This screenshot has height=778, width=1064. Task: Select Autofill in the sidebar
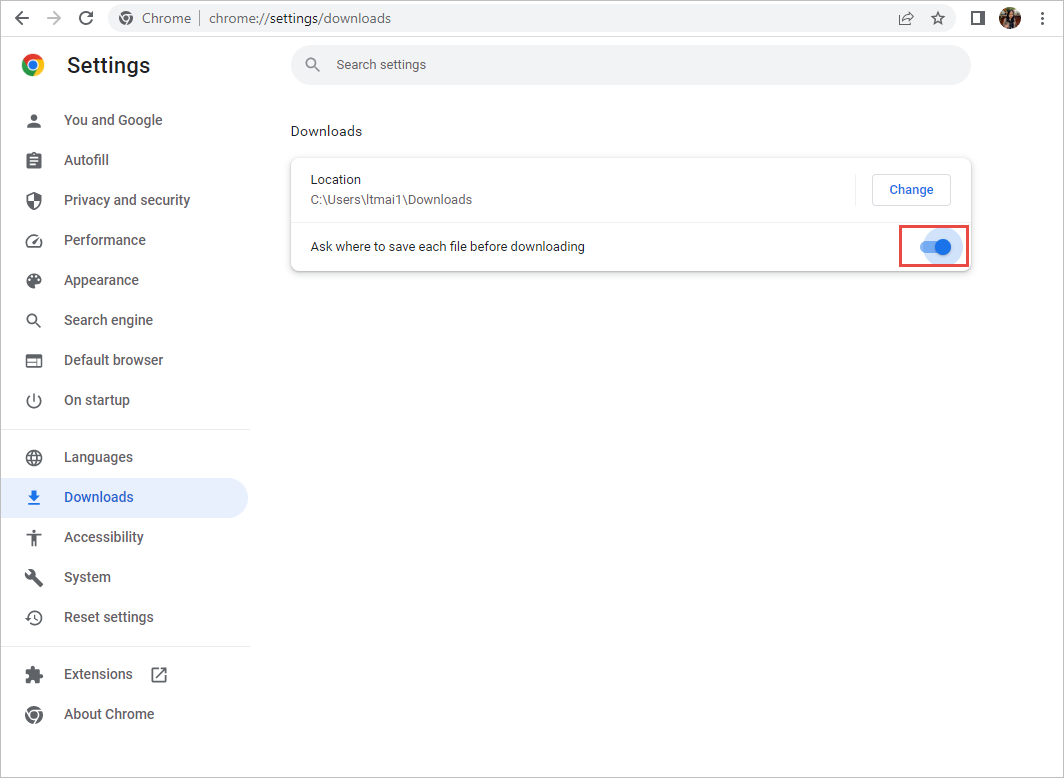point(86,160)
